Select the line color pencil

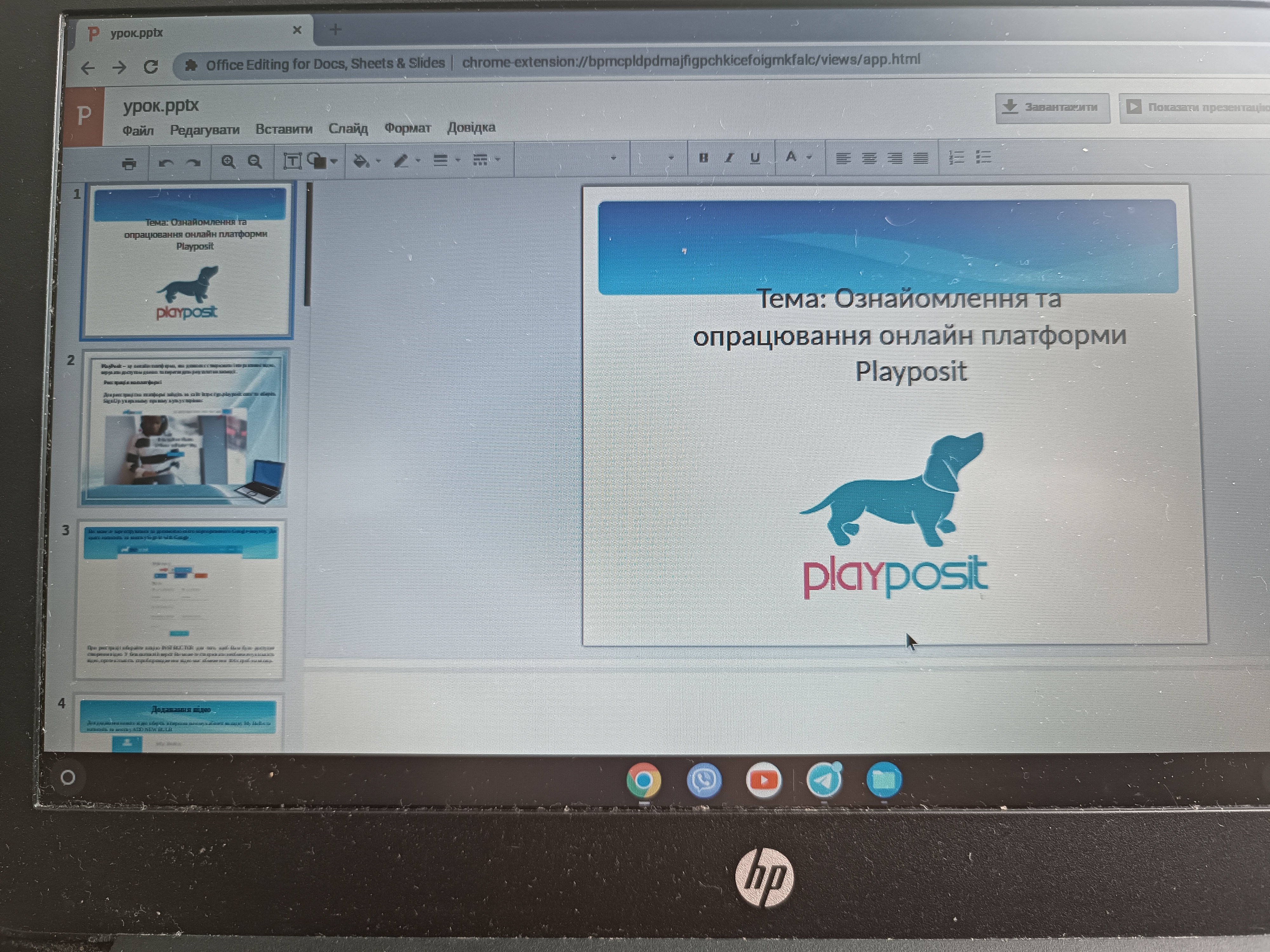click(401, 160)
